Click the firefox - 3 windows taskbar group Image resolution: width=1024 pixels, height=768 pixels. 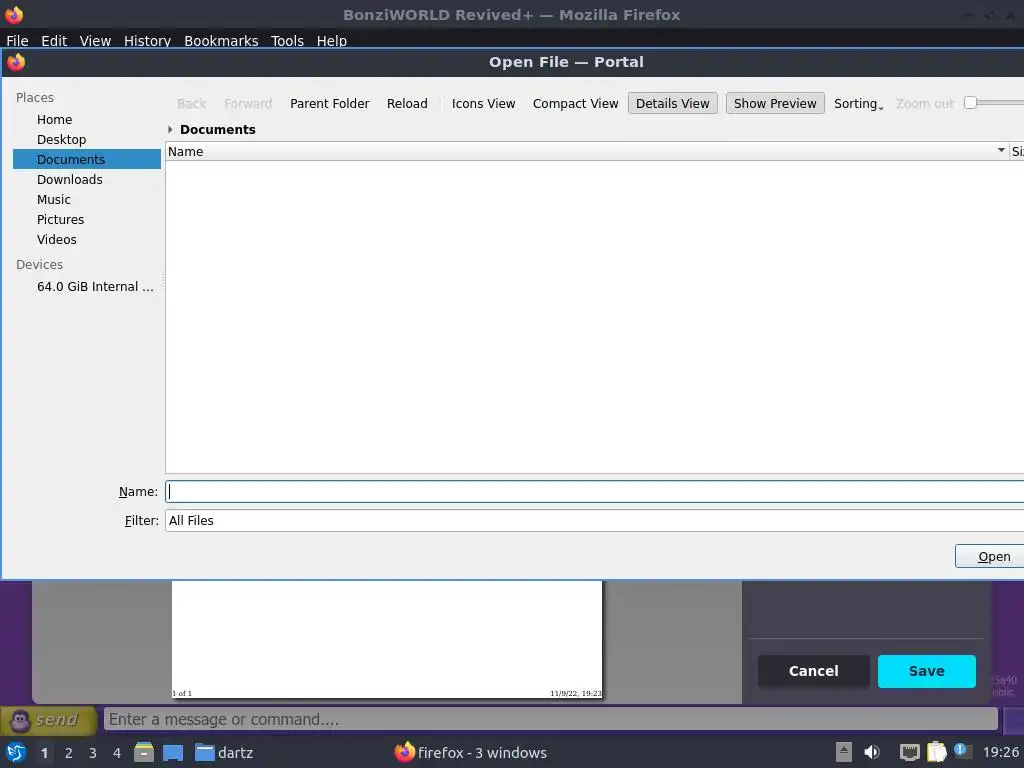coord(470,752)
